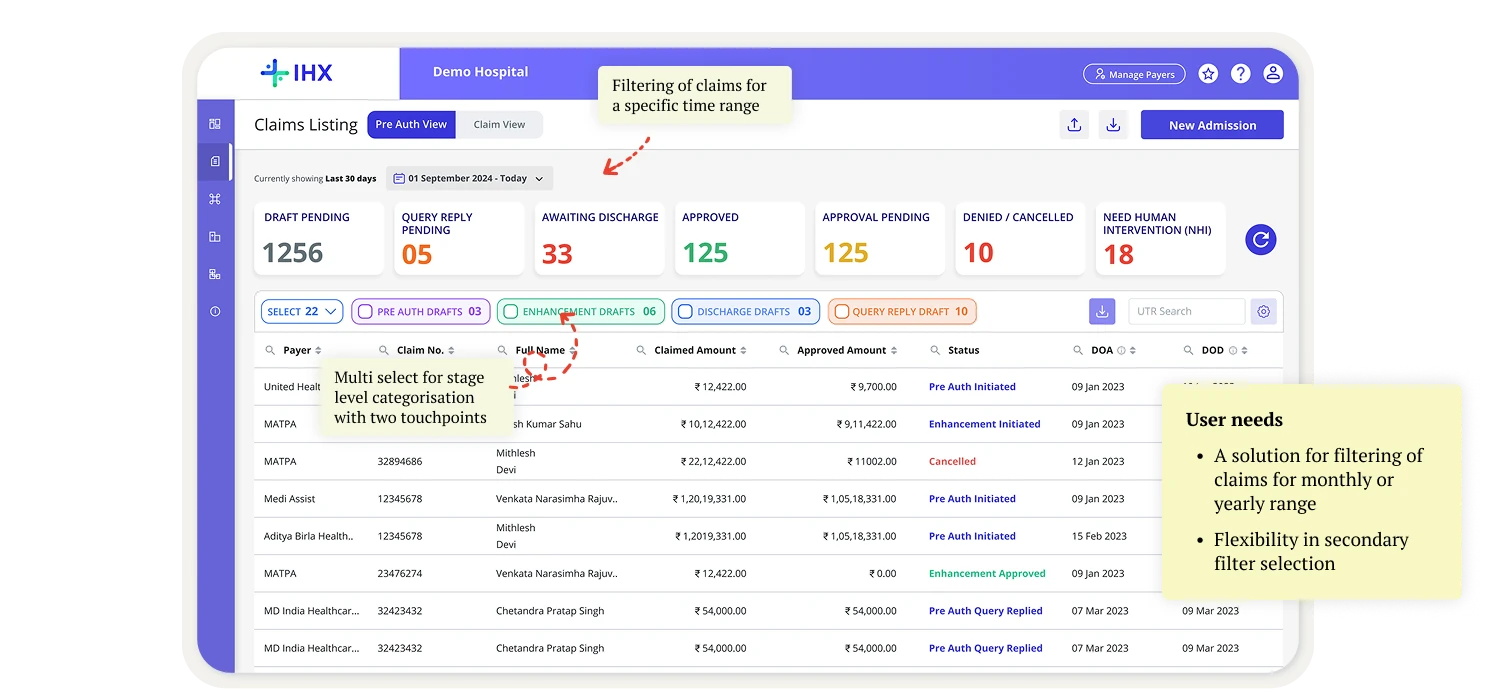Open table settings gear icon
The width and height of the screenshot is (1490, 689).
click(1264, 311)
